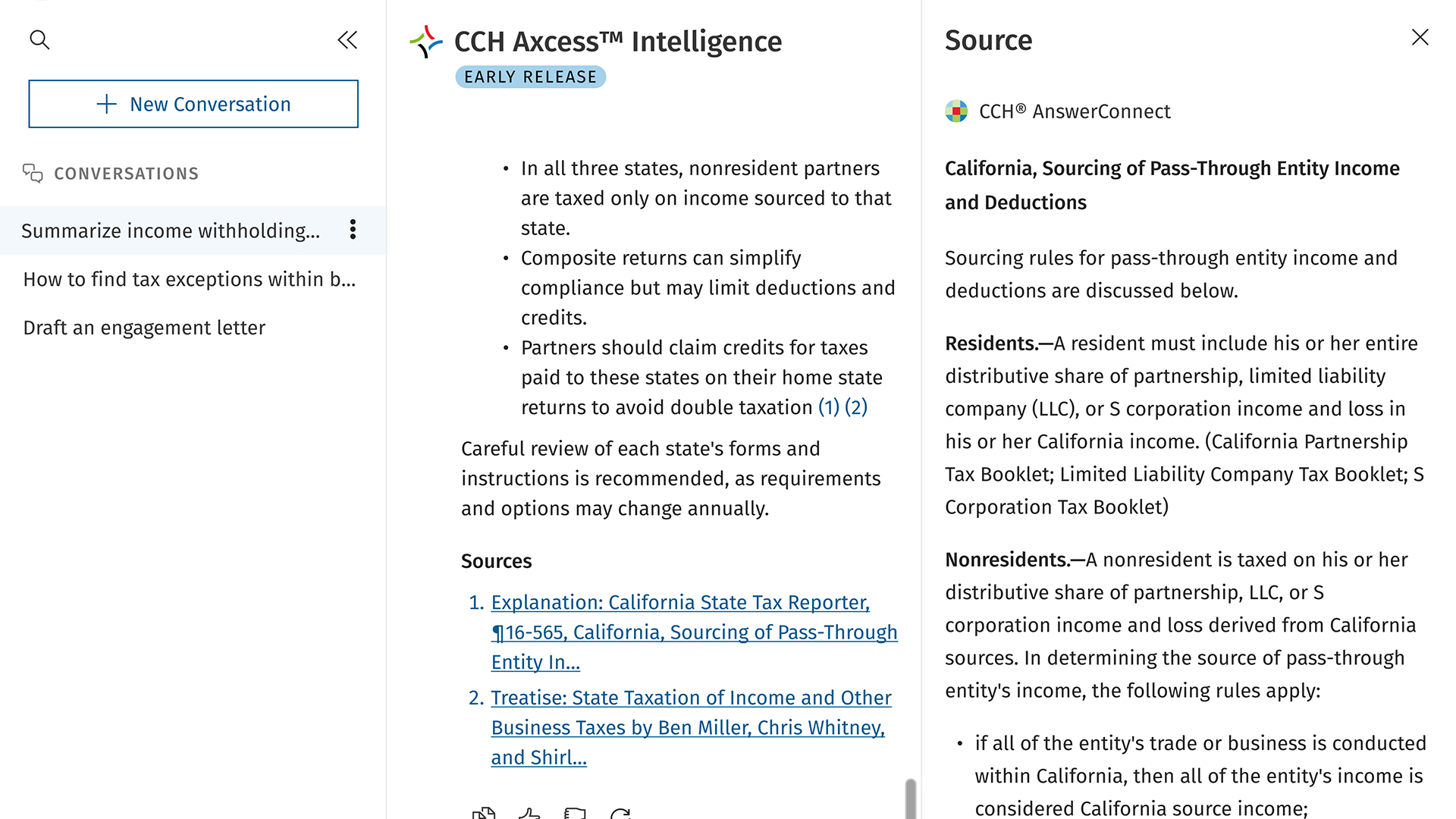Copy the response with copy icon
This screenshot has width=1456, height=819.
[x=483, y=814]
